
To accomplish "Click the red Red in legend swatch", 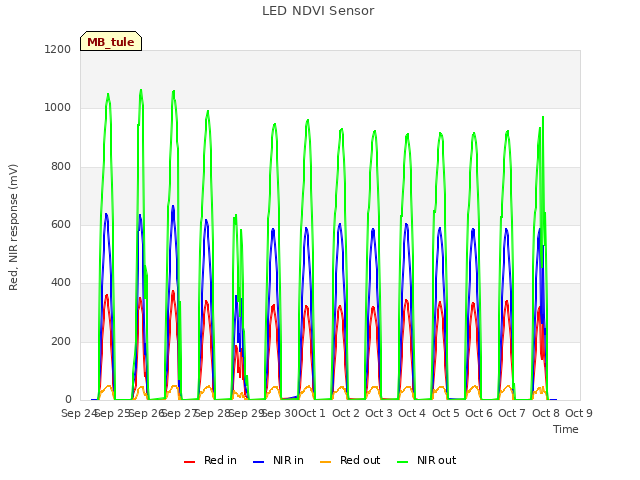I will click(189, 462).
